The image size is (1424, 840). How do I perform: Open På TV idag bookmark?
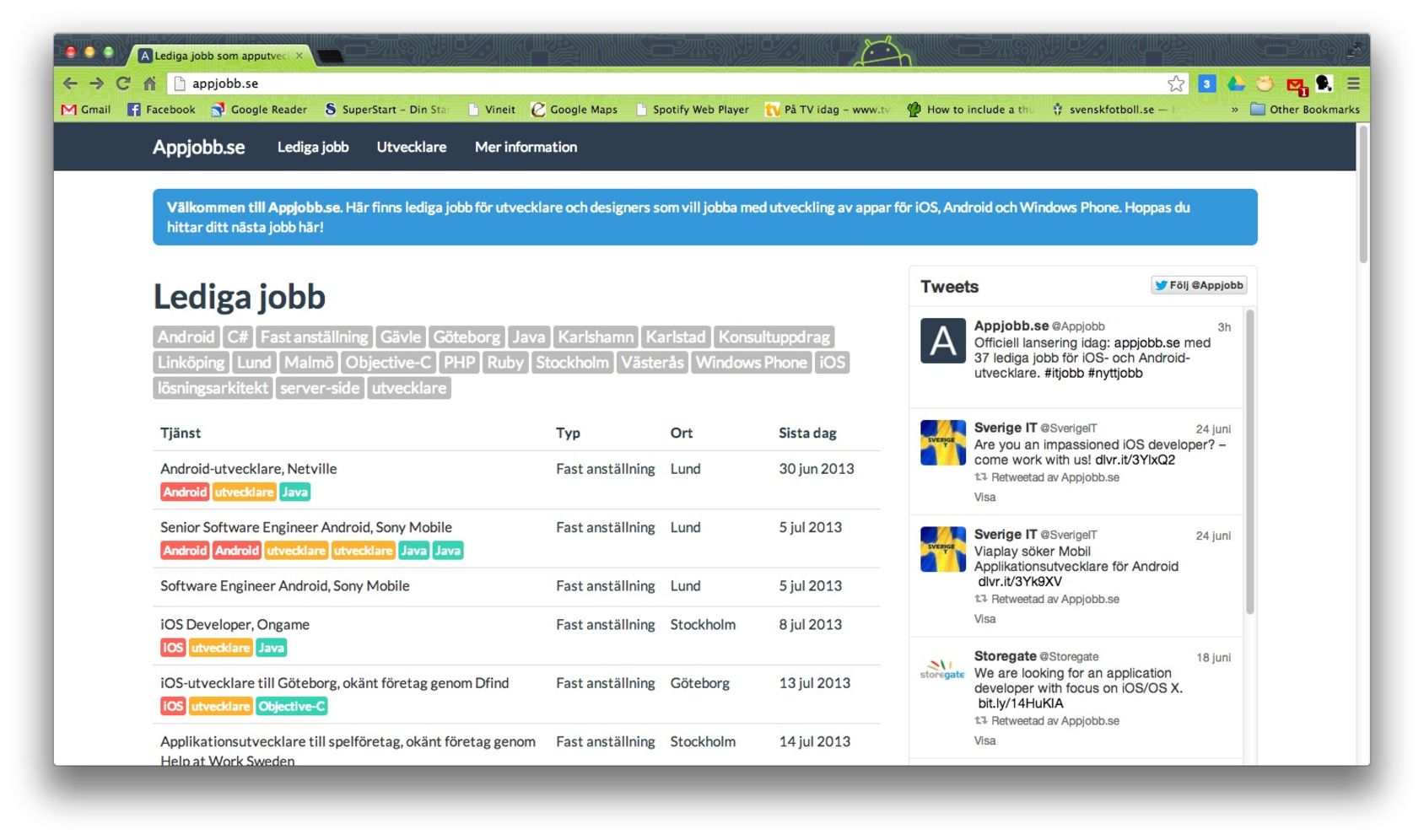[x=828, y=110]
